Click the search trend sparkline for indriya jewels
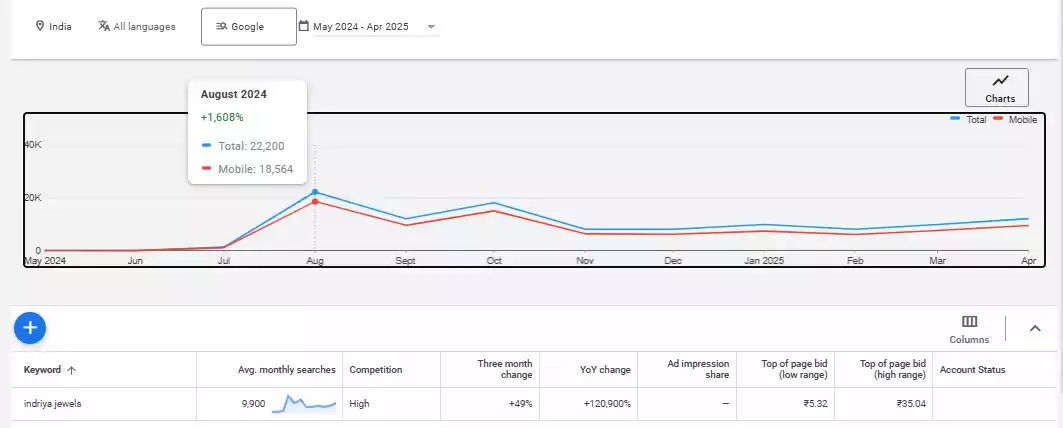This screenshot has height=428, width=1063. click(304, 403)
